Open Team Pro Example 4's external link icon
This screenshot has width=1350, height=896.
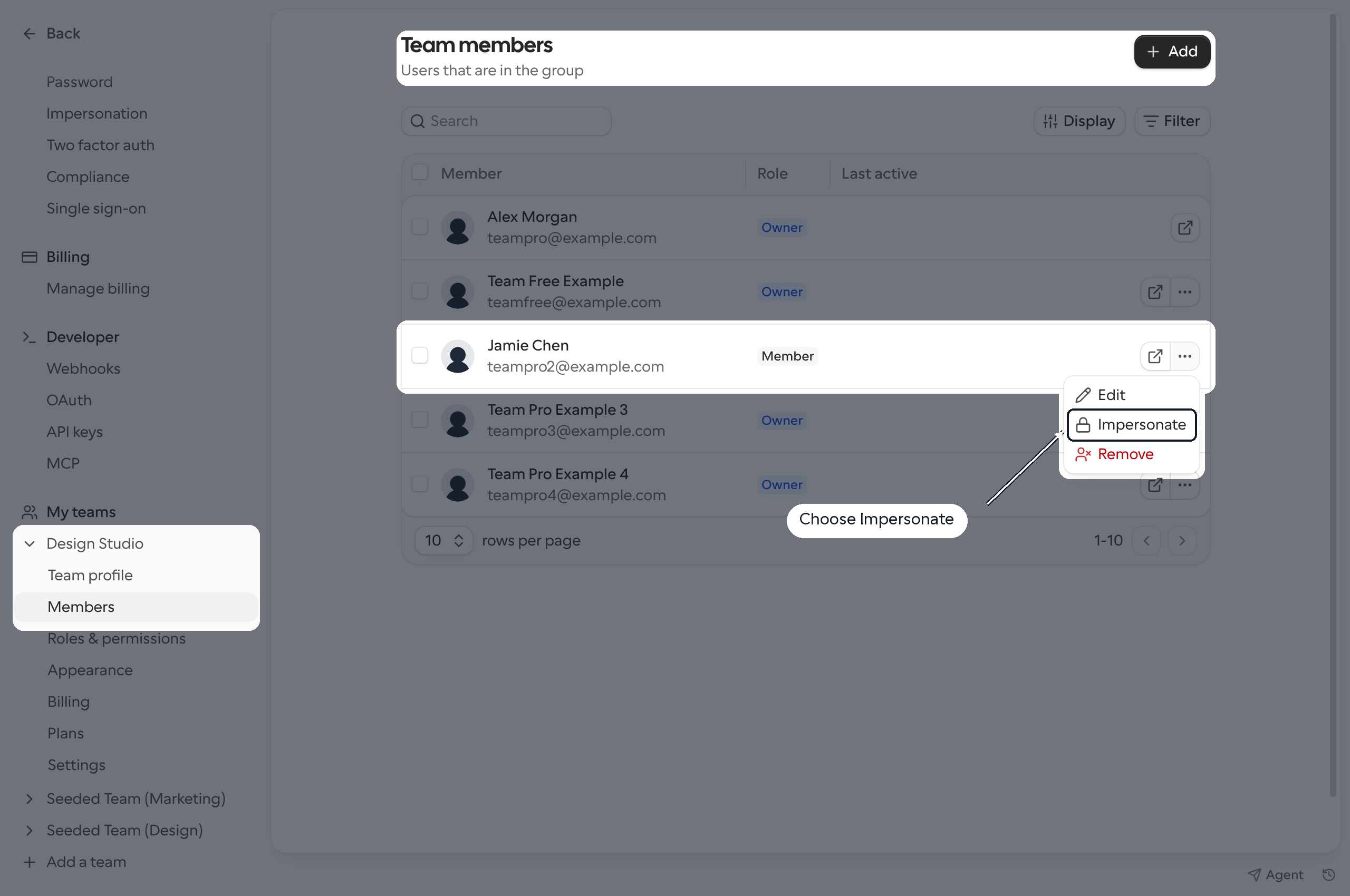[x=1155, y=485]
